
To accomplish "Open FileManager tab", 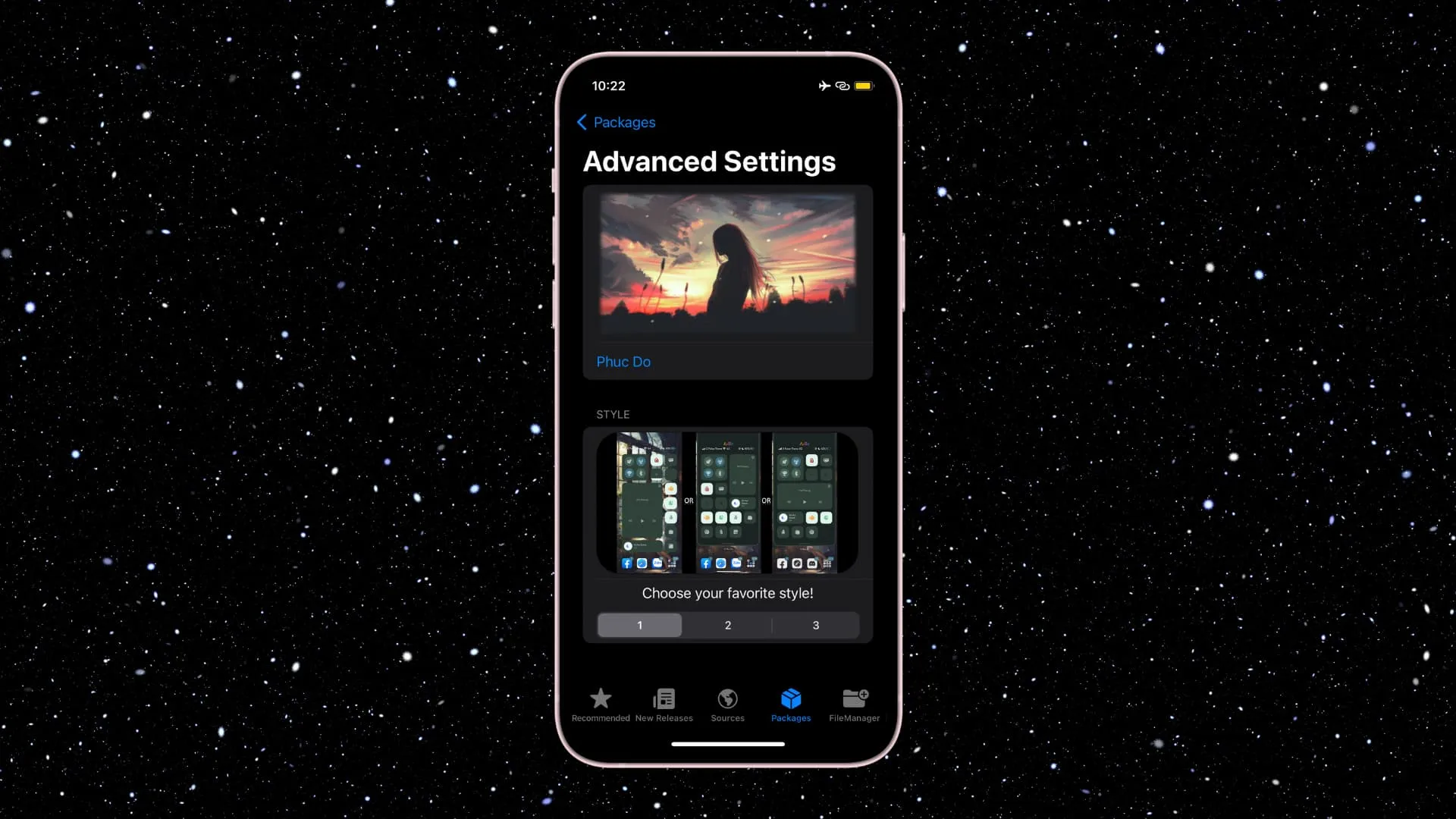I will point(854,703).
